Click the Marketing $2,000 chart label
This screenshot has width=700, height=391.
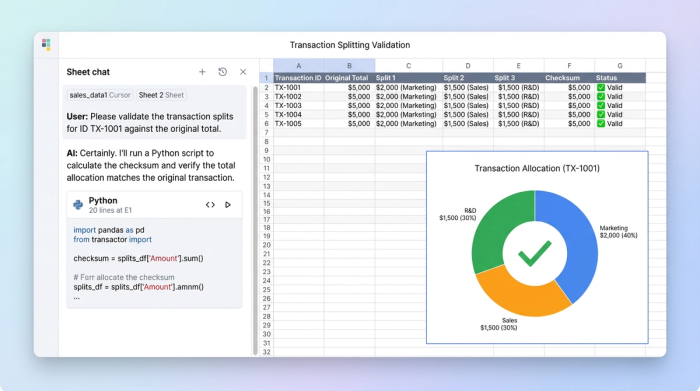click(x=618, y=232)
